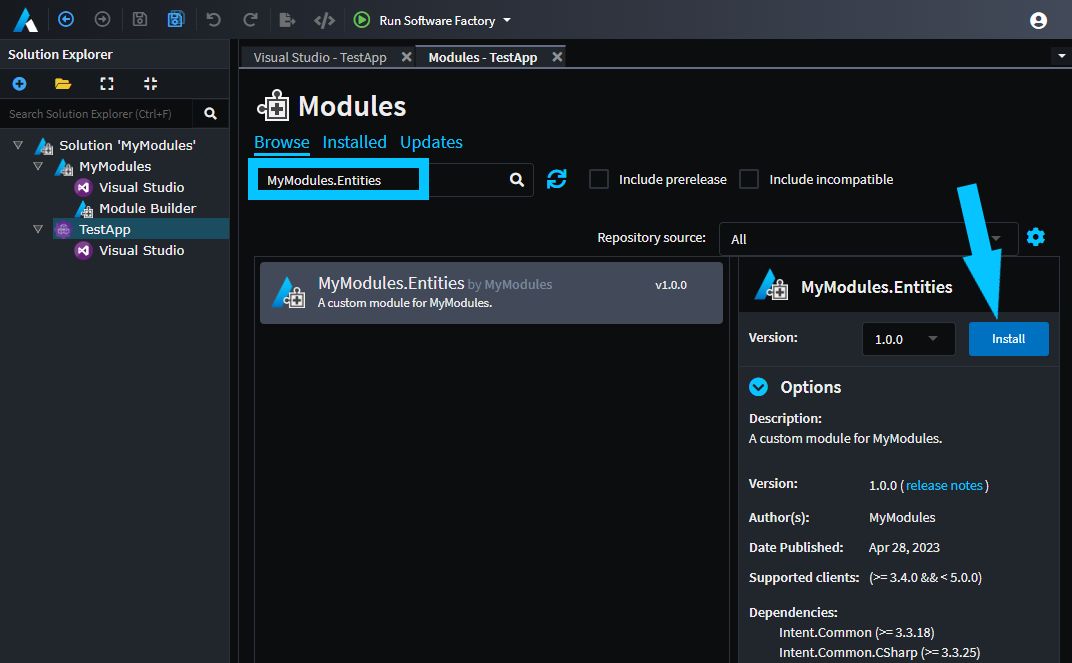Check the Include incompatible option
Viewport: 1072px width, 663px height.
[x=749, y=179]
